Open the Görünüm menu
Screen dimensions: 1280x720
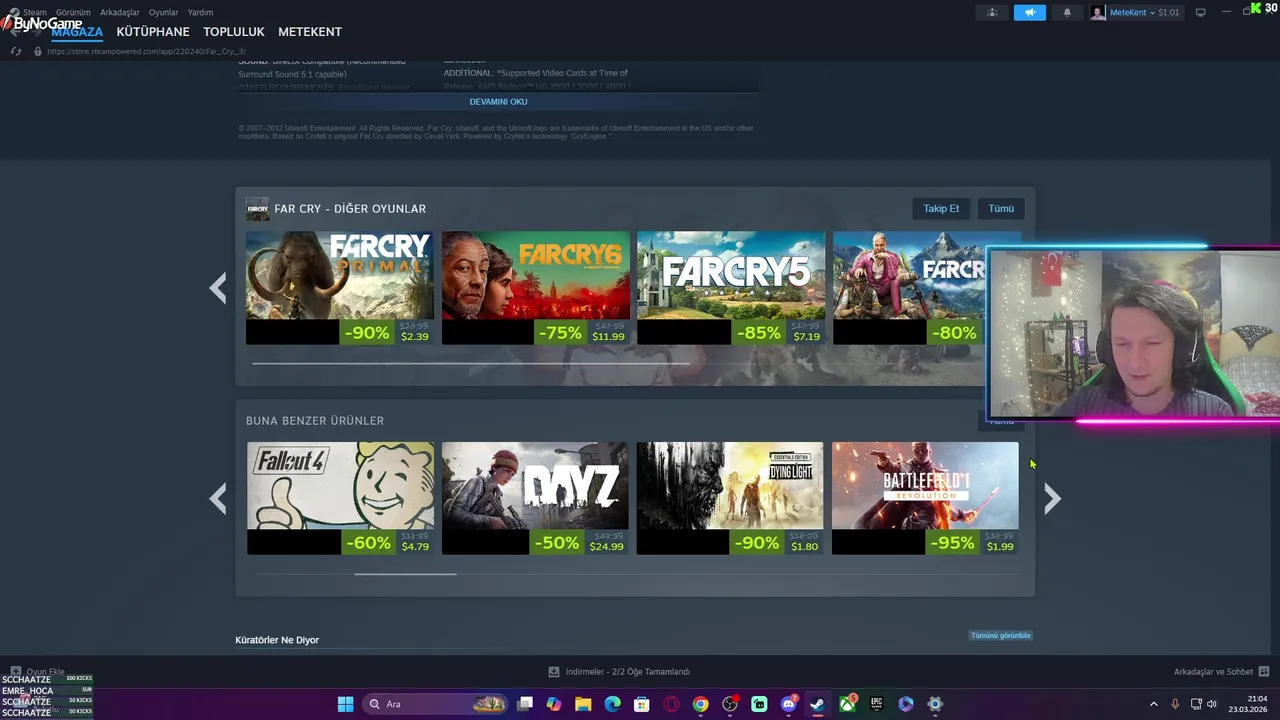(x=73, y=12)
